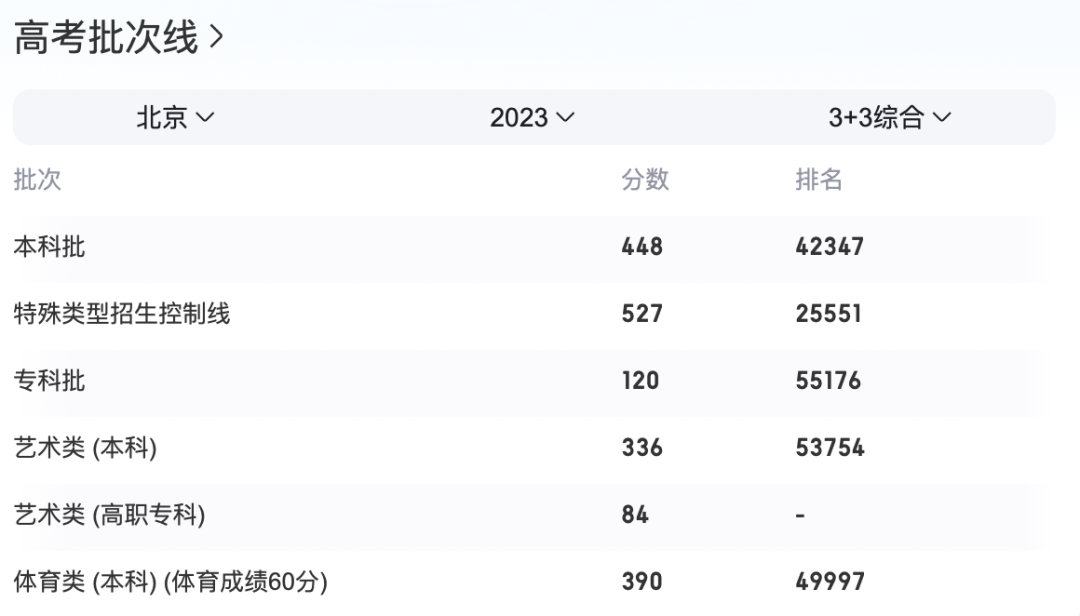Click the 批次 column header

tap(37, 180)
